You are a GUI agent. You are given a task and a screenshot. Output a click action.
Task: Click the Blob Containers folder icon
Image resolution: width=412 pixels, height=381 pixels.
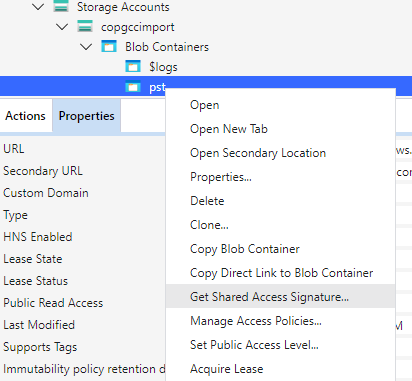pyautogui.click(x=109, y=46)
